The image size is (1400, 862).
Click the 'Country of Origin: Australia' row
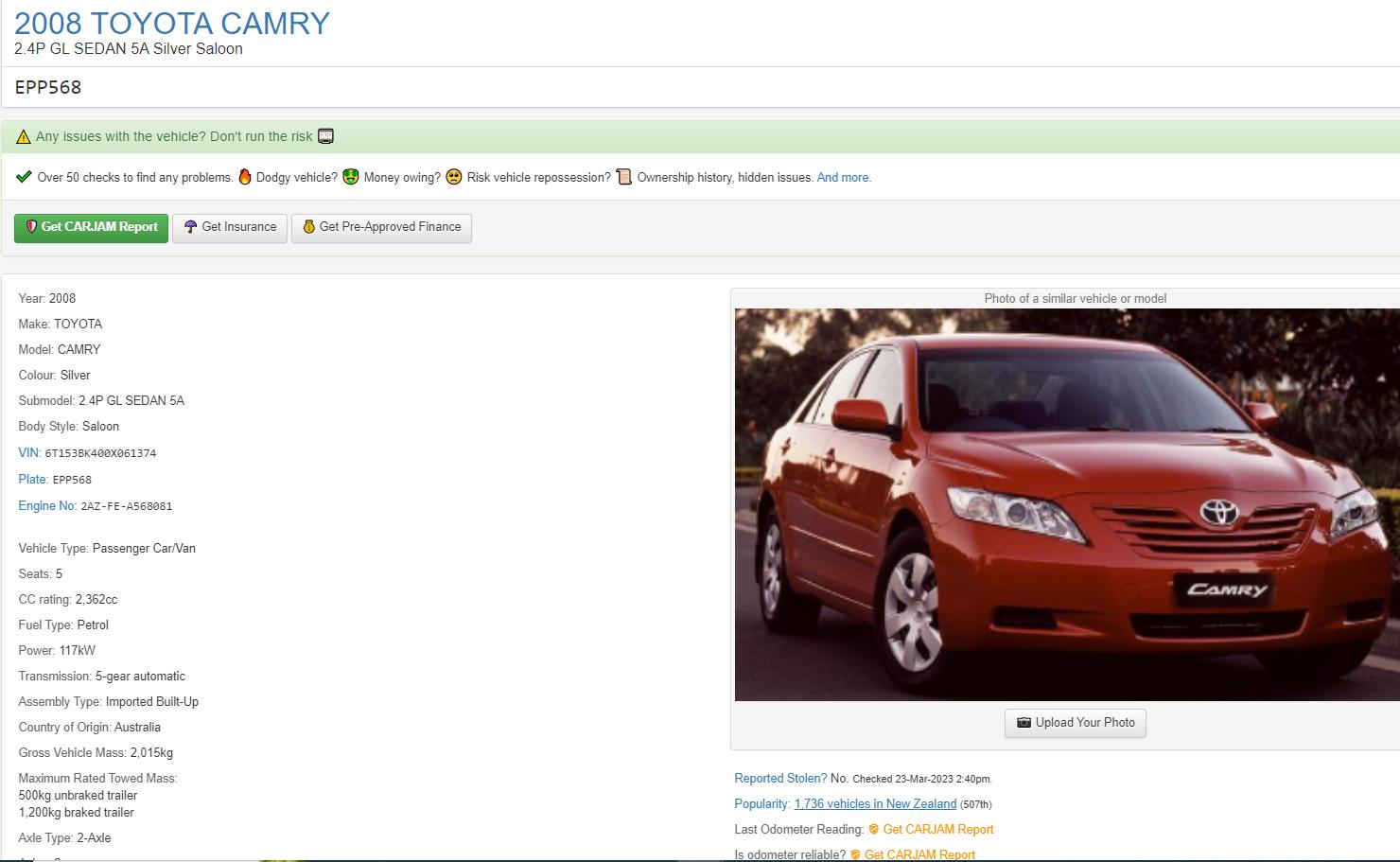pos(90,727)
